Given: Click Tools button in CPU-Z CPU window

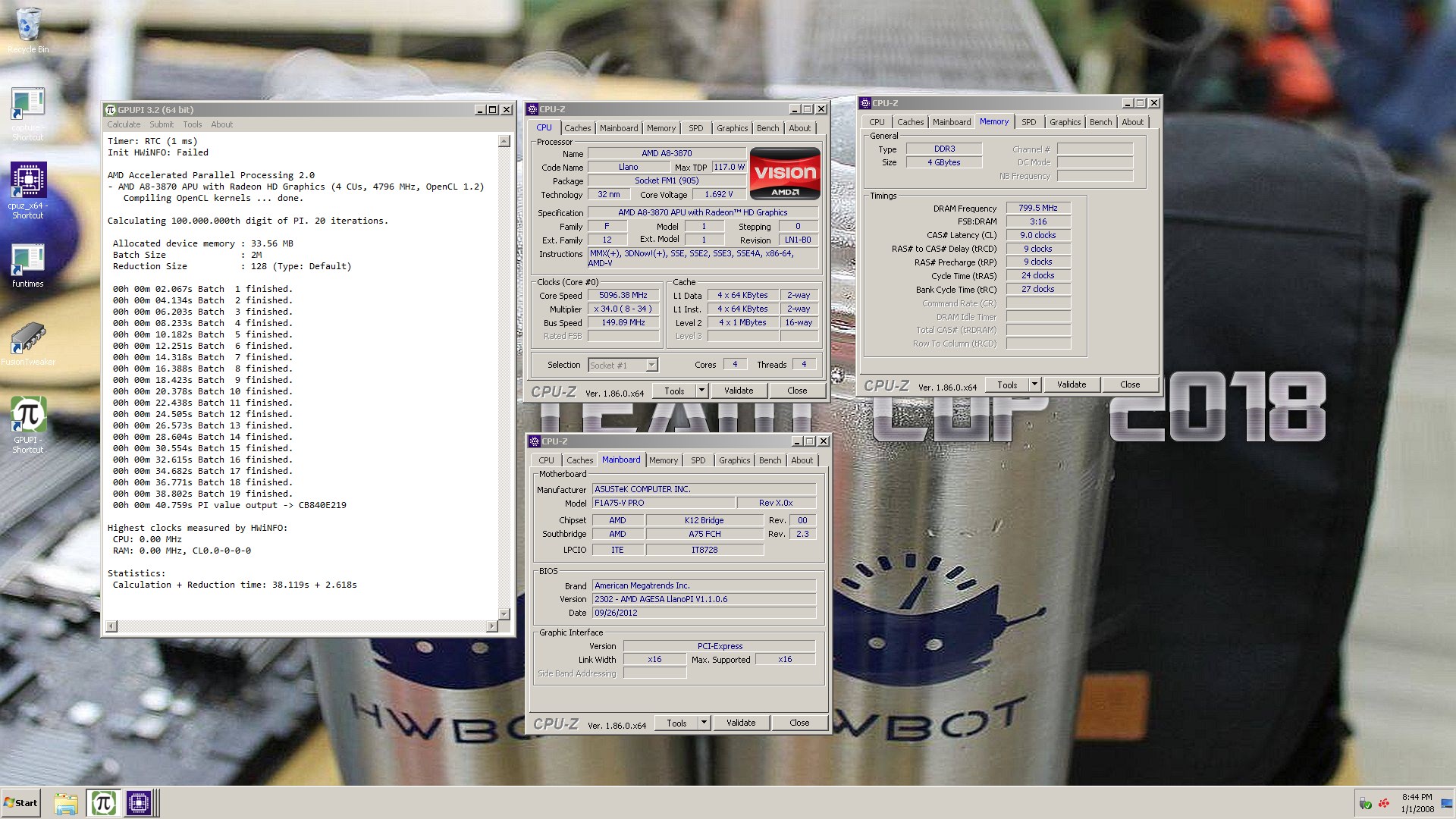Looking at the screenshot, I should [674, 391].
